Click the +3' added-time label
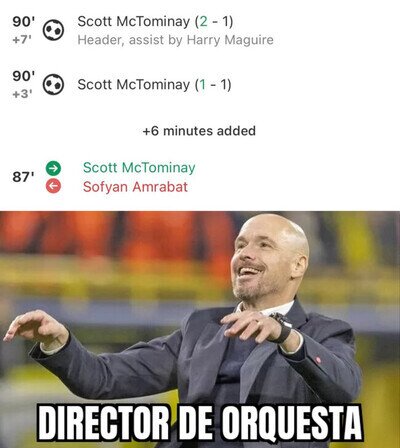 pyautogui.click(x=22, y=94)
